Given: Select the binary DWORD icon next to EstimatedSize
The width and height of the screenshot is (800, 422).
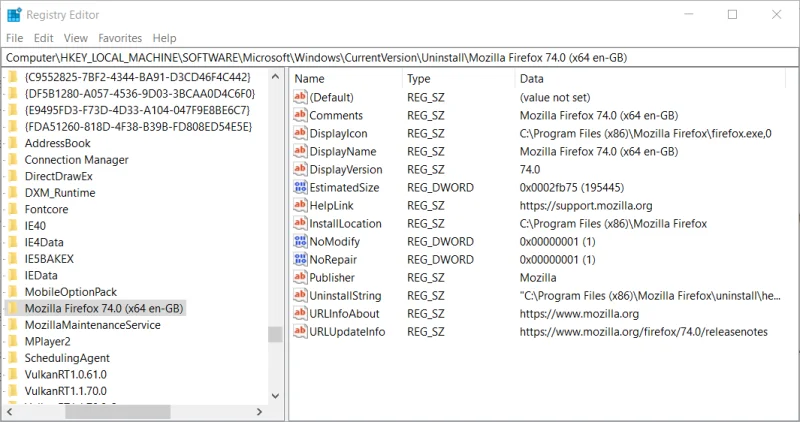Looking at the screenshot, I should click(300, 187).
